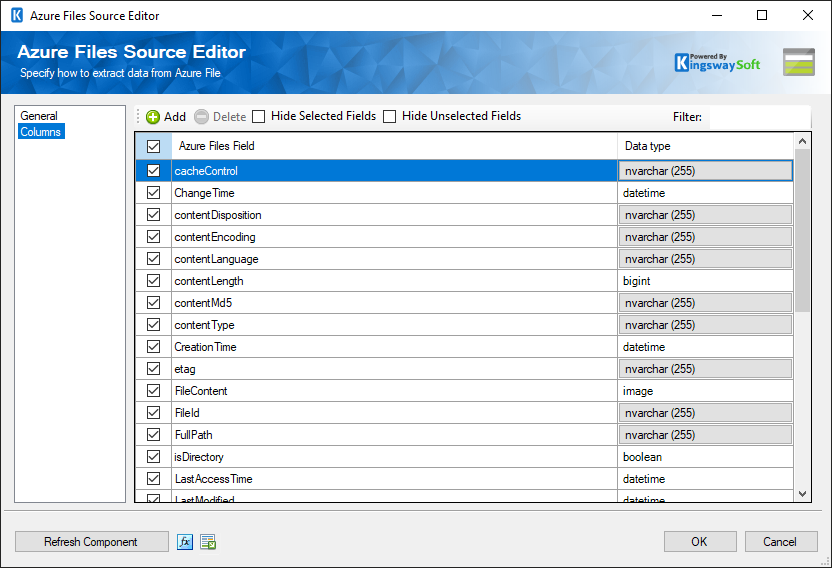Select the FileContent field name
Viewport: 832px width, 568px height.
pyautogui.click(x=201, y=391)
